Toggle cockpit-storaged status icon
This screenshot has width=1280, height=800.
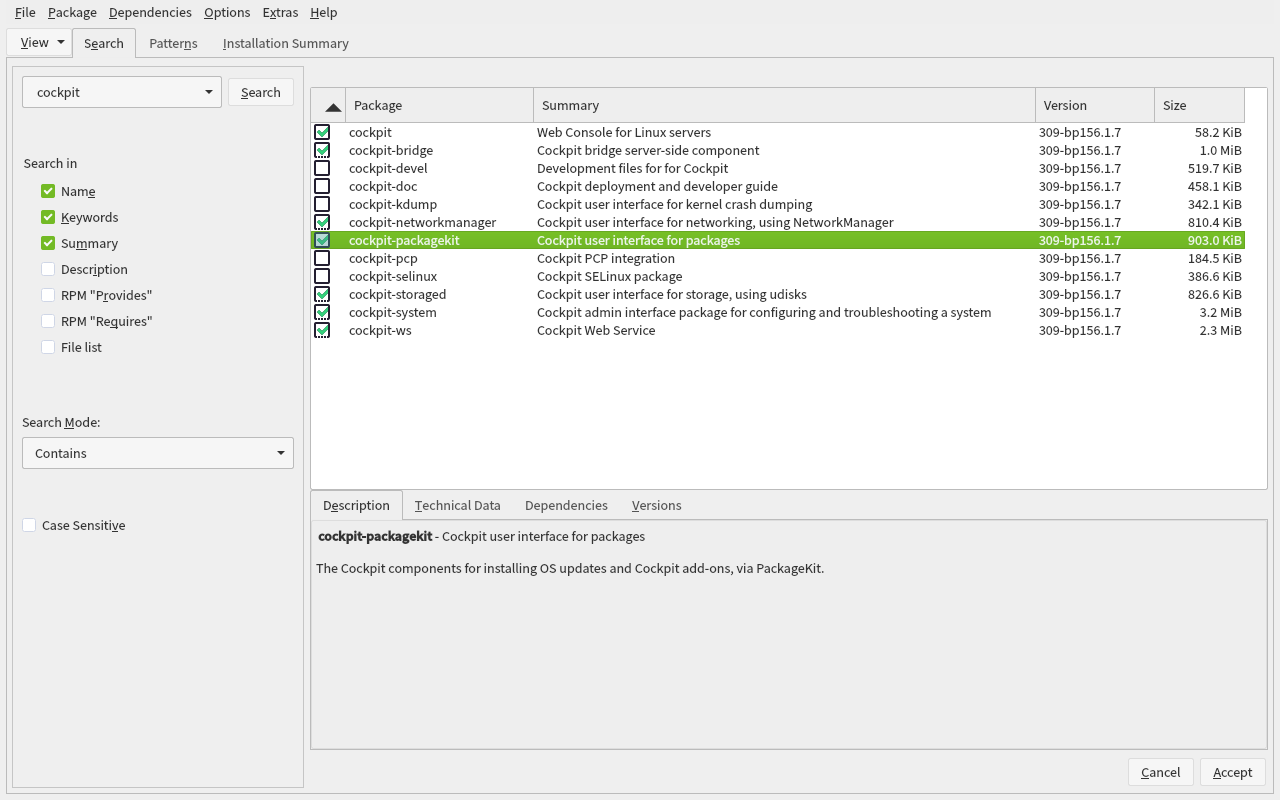(x=322, y=294)
